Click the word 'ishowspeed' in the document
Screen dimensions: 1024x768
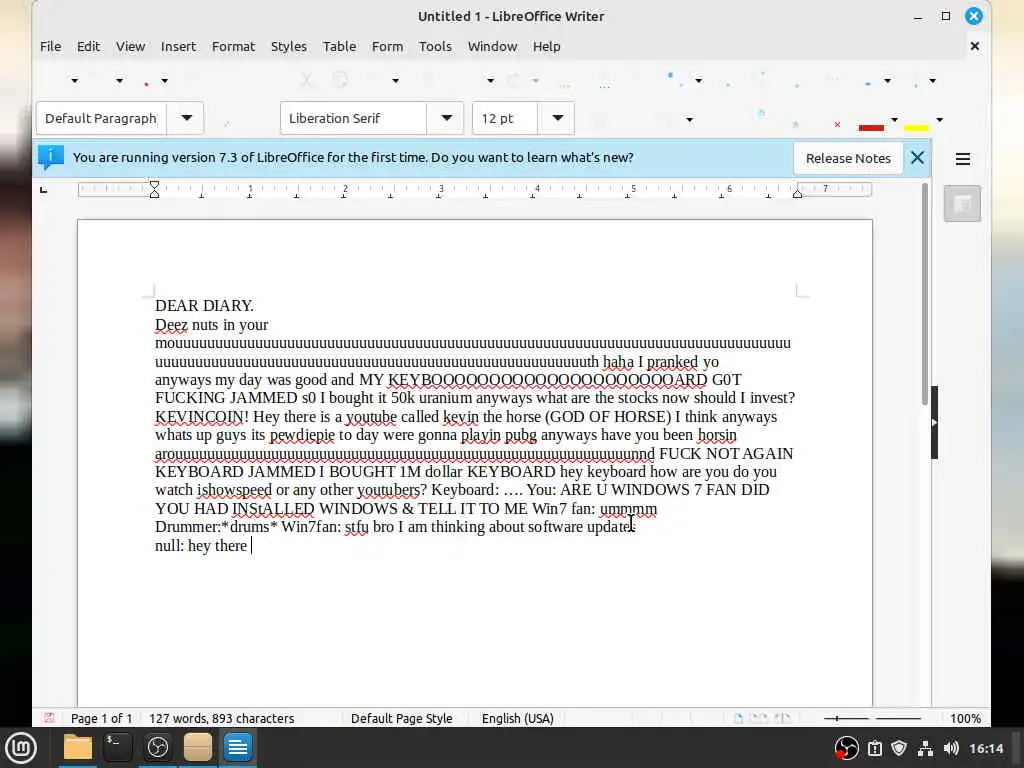tap(234, 490)
